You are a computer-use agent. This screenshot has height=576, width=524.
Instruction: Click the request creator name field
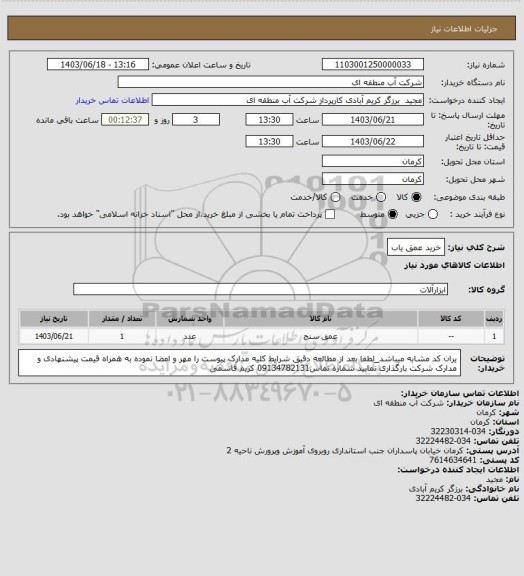click(288, 100)
